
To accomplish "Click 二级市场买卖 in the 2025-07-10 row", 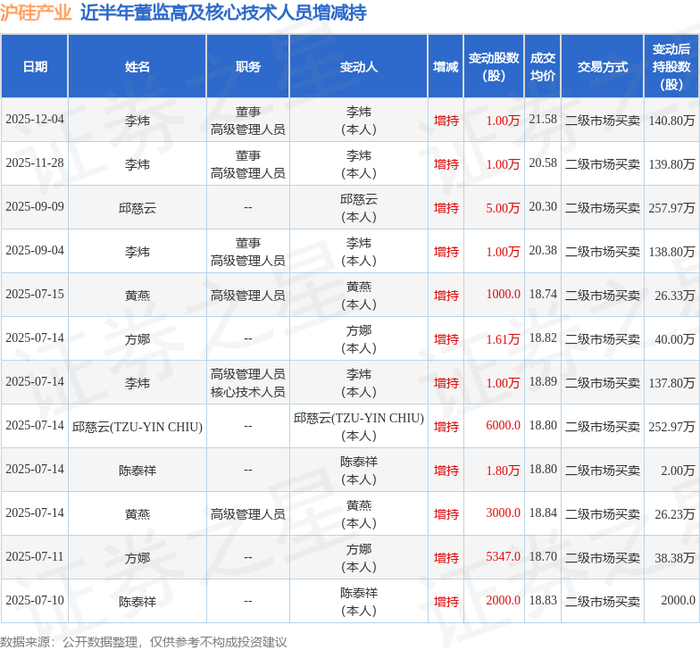I will pos(602,602).
